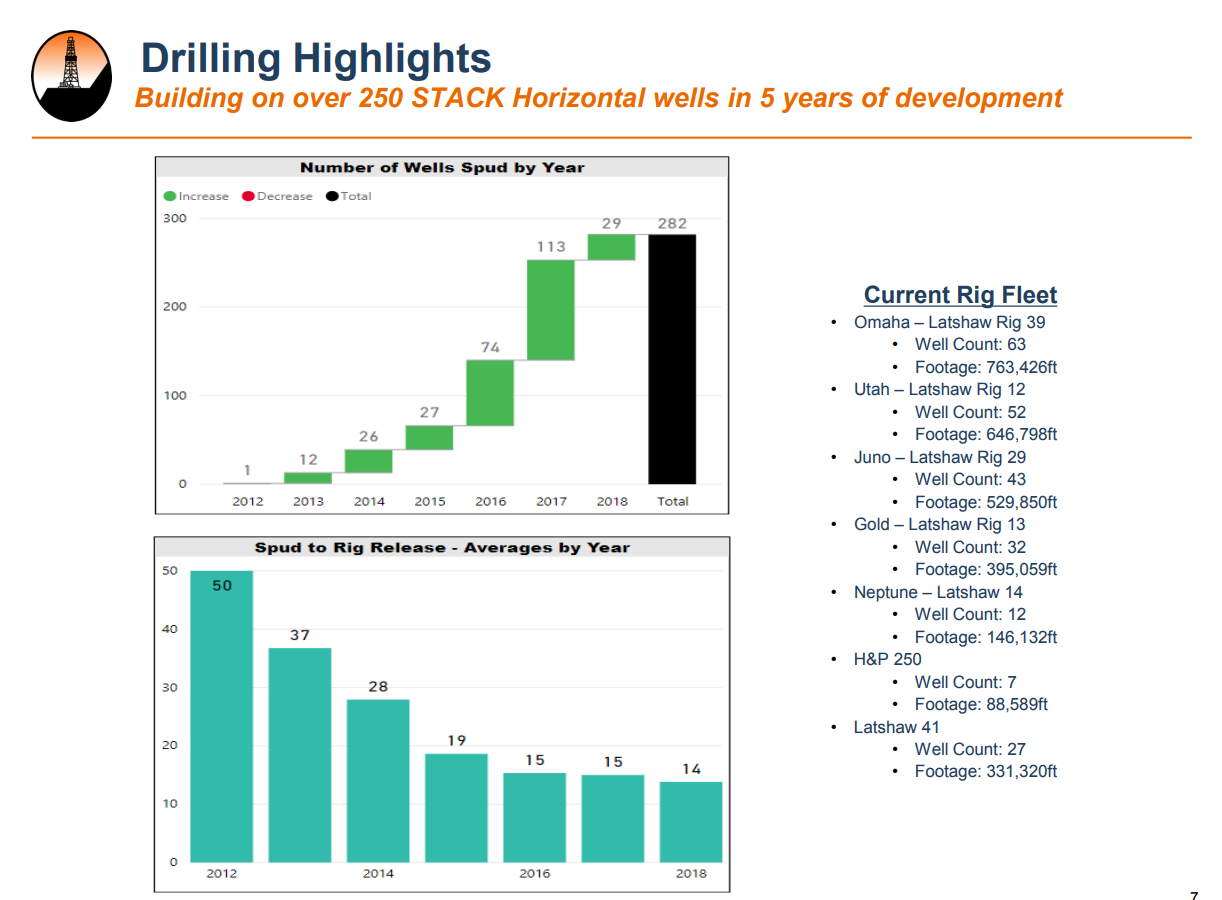
Task: Click the Drilling Highlights slide title
Action: pos(316,58)
